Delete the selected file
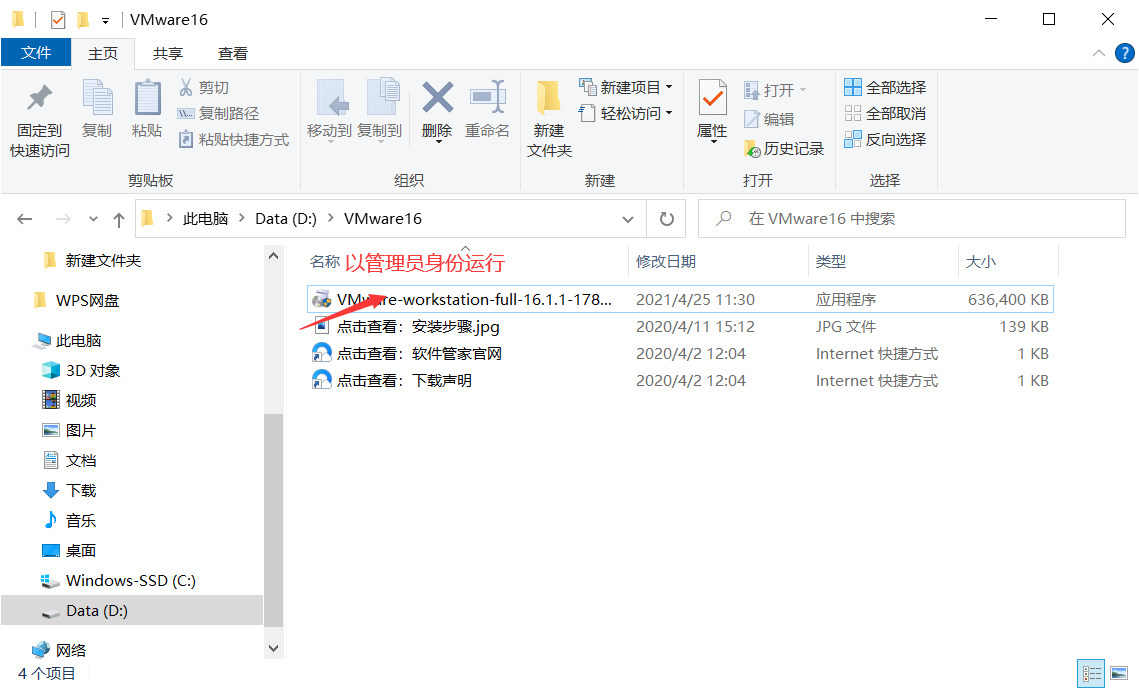The height and width of the screenshot is (689, 1139). [x=437, y=110]
